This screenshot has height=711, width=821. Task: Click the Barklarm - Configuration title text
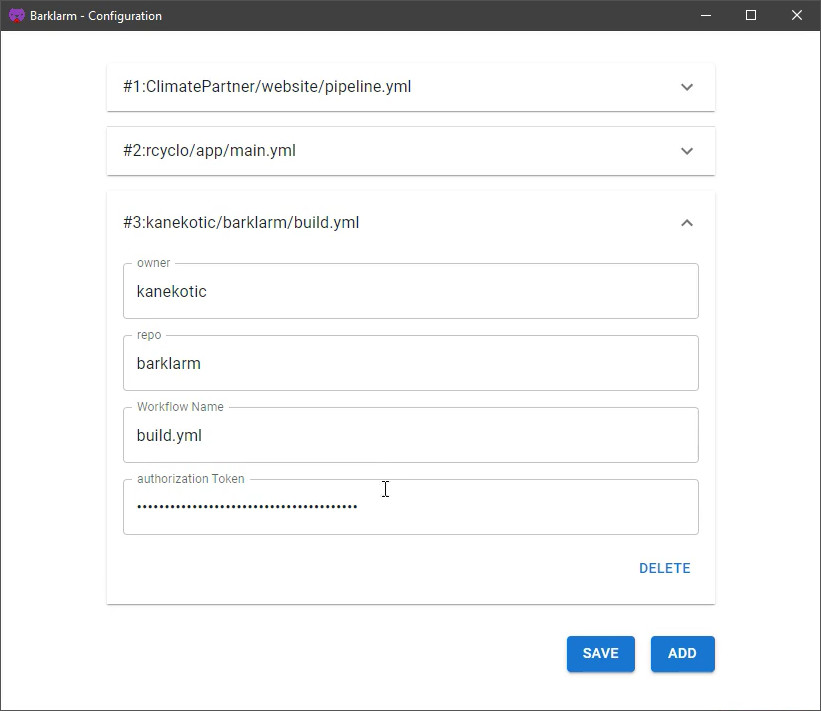pyautogui.click(x=96, y=16)
